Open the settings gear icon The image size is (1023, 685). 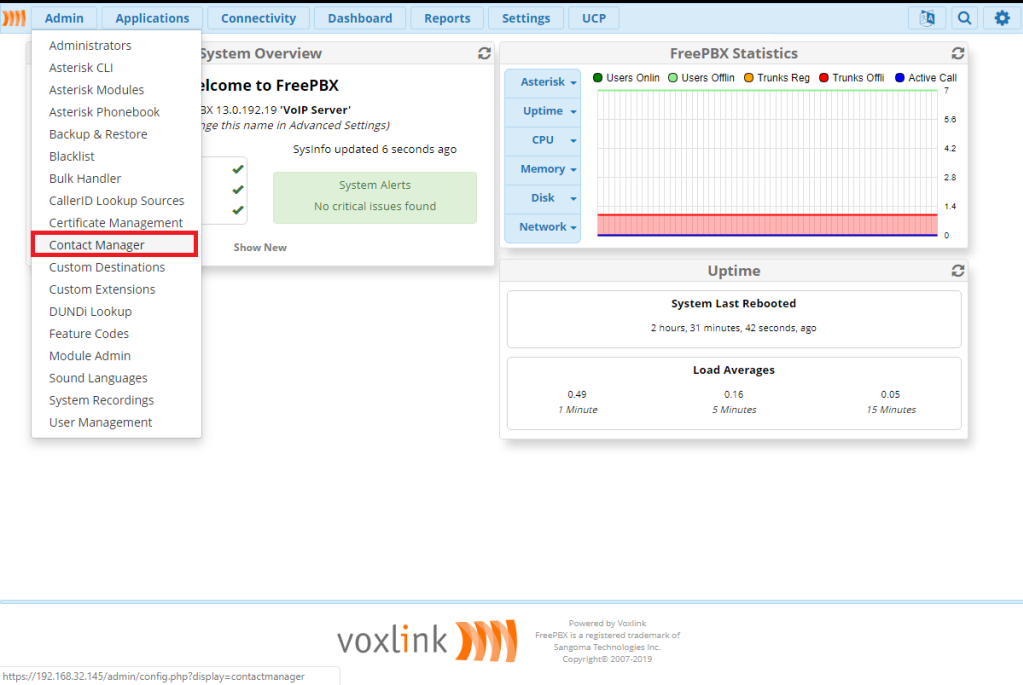coord(1001,18)
